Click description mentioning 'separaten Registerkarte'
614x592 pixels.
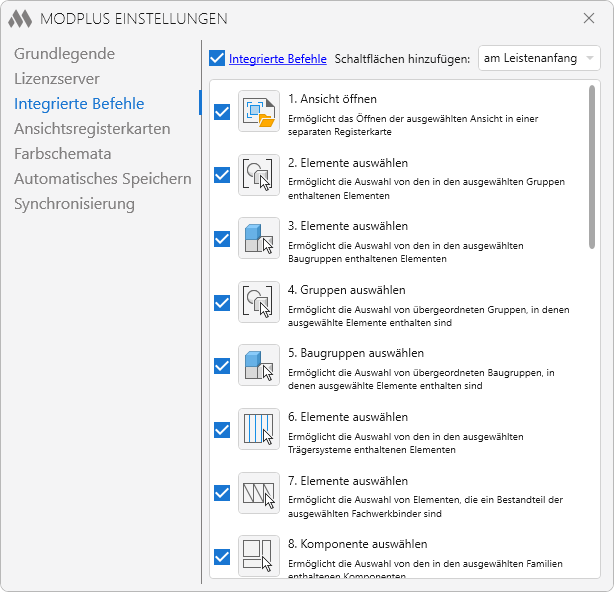[413, 125]
